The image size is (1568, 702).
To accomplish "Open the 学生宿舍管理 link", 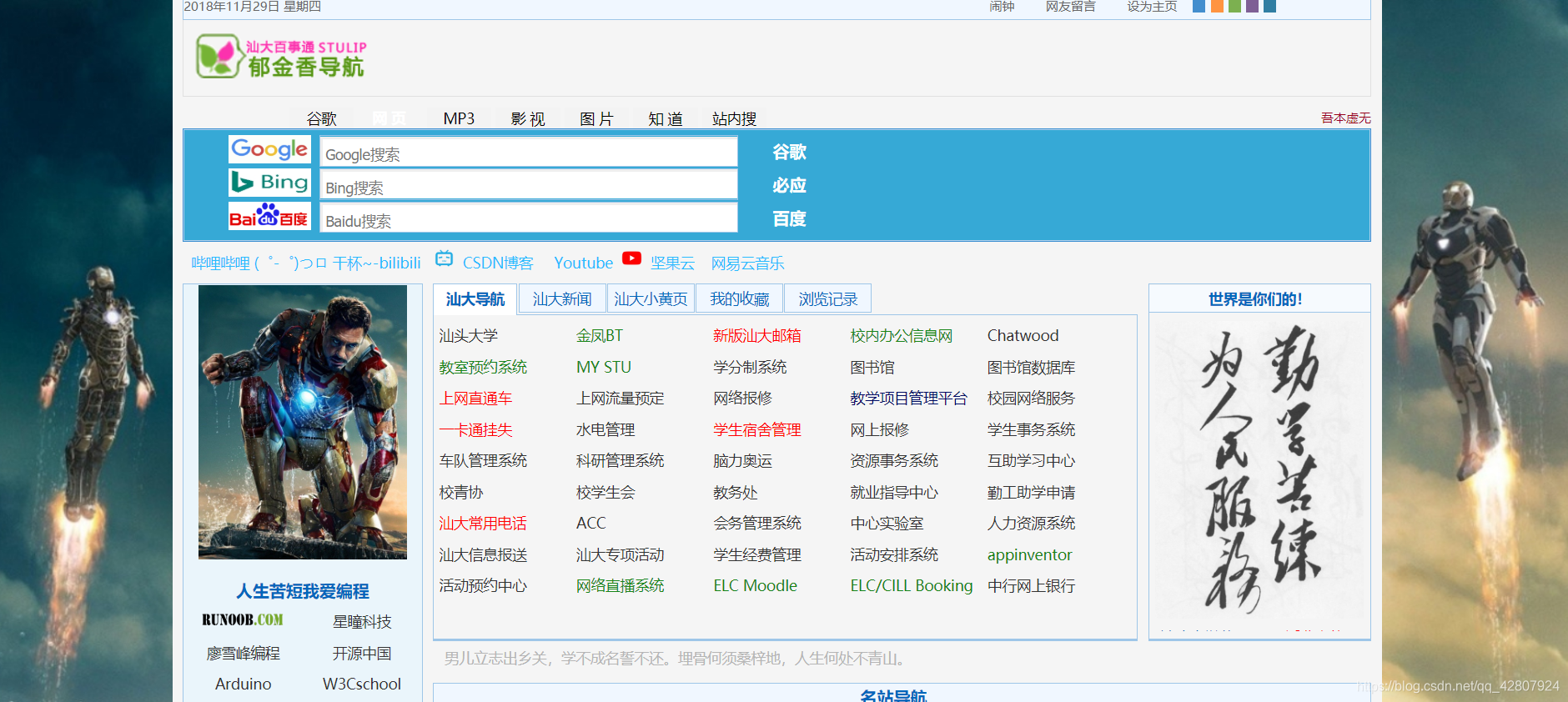I will tap(757, 430).
